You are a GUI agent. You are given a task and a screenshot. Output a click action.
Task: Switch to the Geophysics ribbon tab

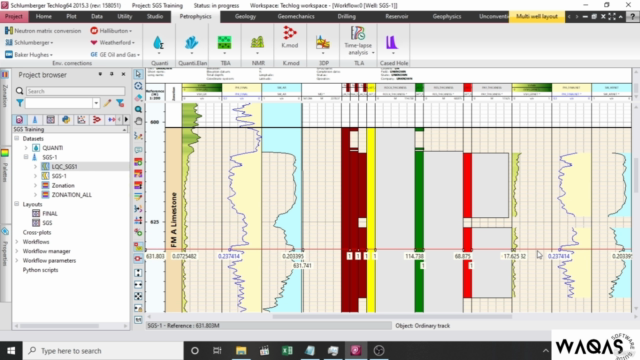point(447,16)
